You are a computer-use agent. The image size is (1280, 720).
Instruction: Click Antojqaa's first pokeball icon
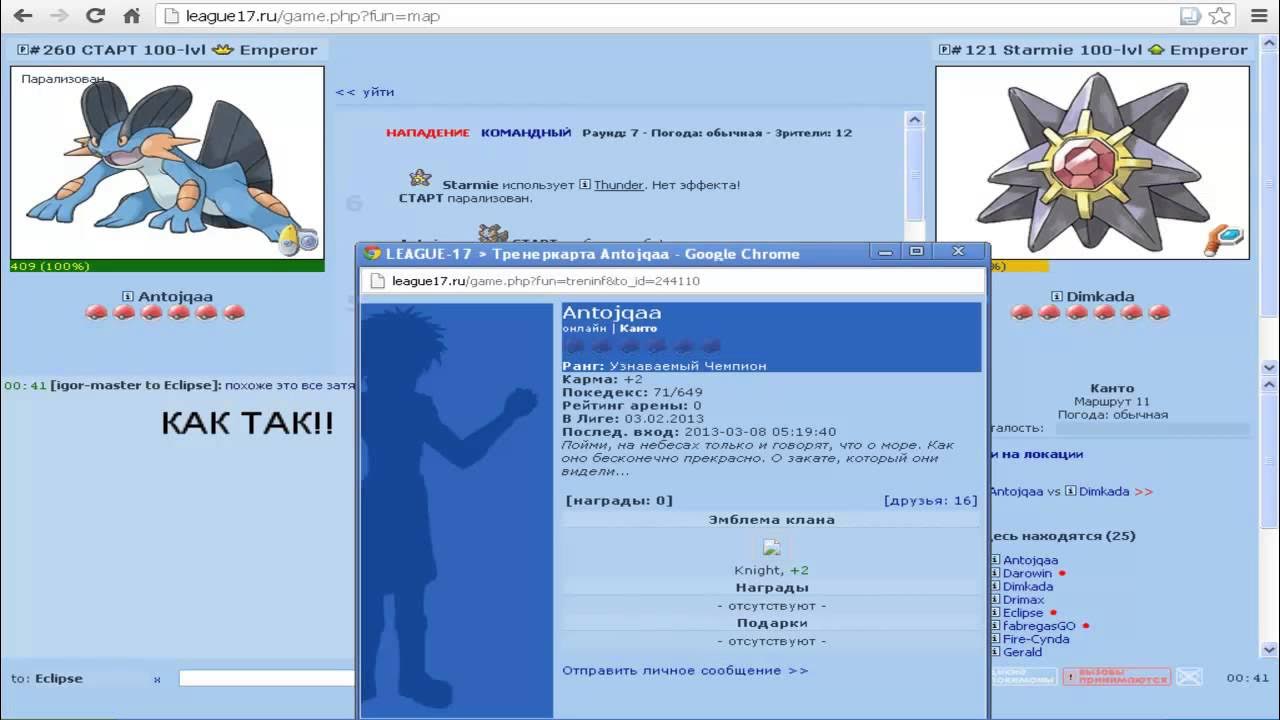[x=96, y=313]
